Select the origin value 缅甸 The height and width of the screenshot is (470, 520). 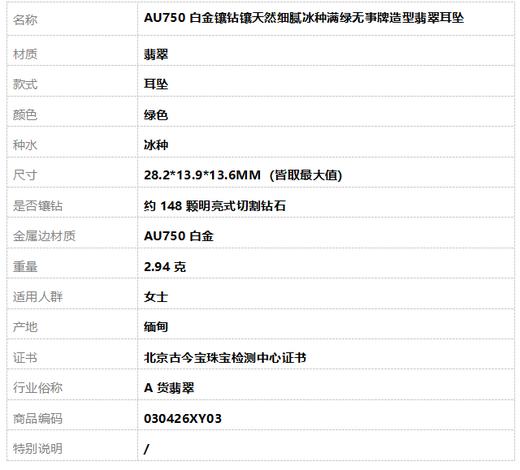coord(156,327)
